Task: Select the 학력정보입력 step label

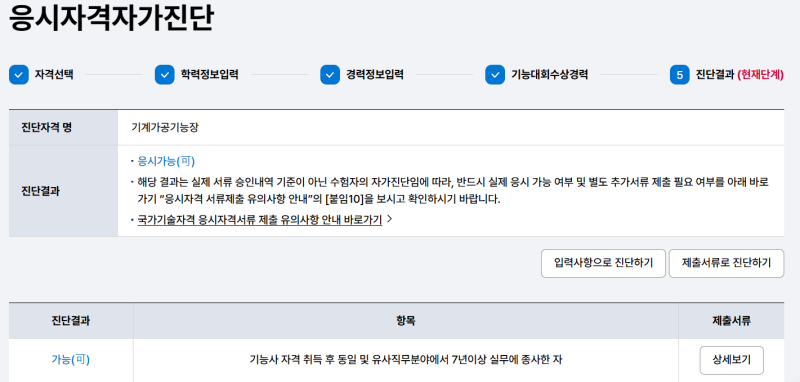Action: pyautogui.click(x=209, y=75)
